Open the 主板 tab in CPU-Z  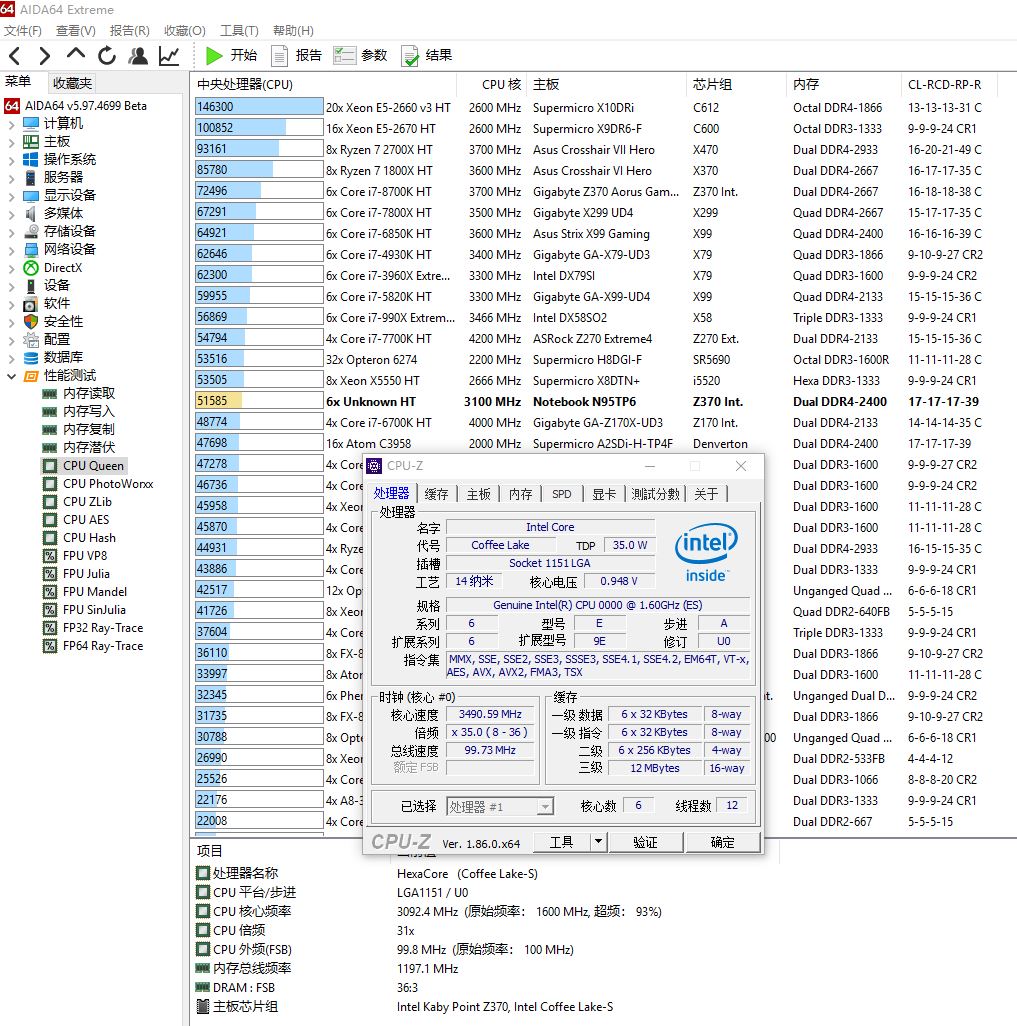pos(478,494)
